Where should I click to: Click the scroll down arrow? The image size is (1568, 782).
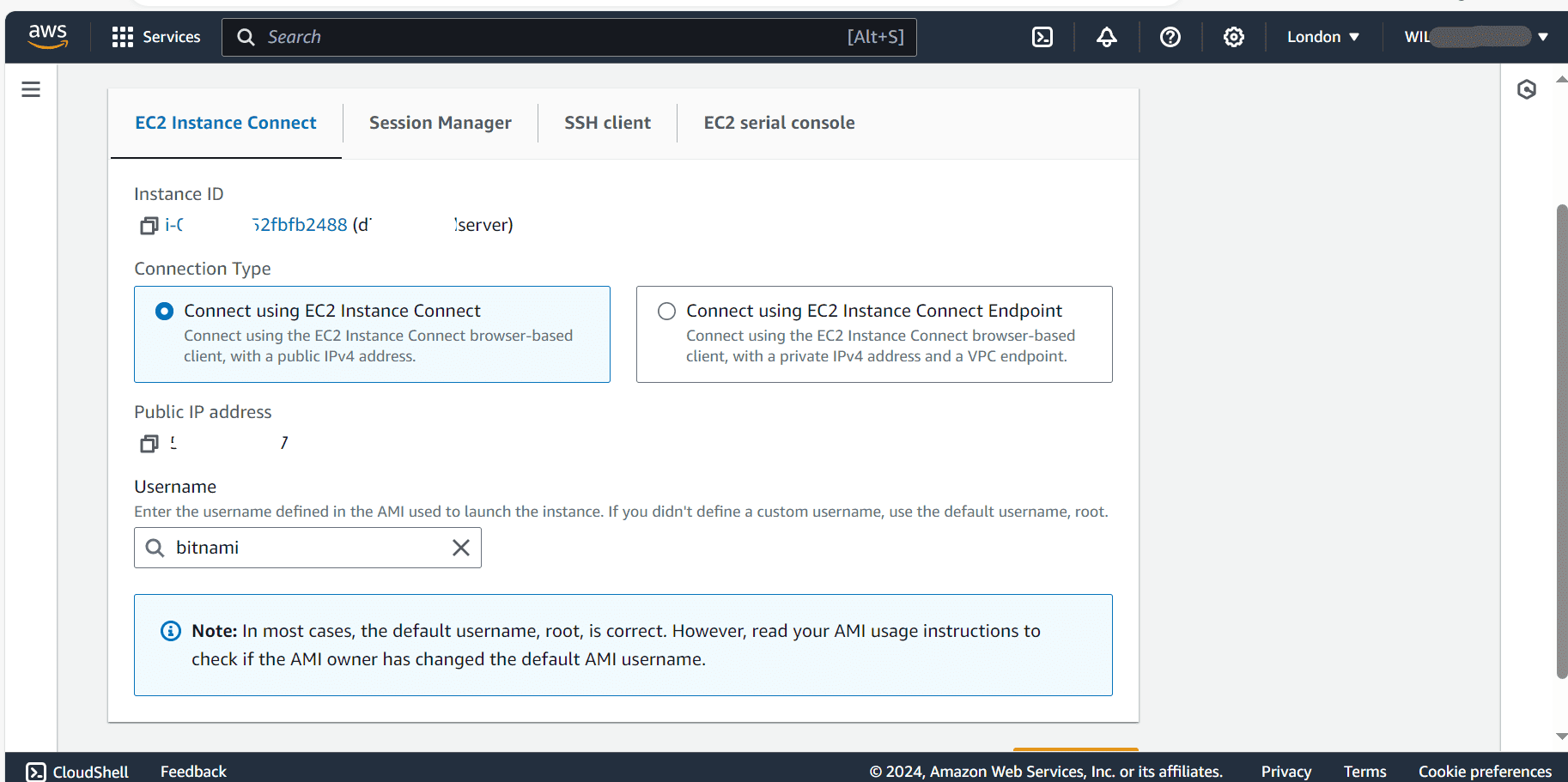1562,737
